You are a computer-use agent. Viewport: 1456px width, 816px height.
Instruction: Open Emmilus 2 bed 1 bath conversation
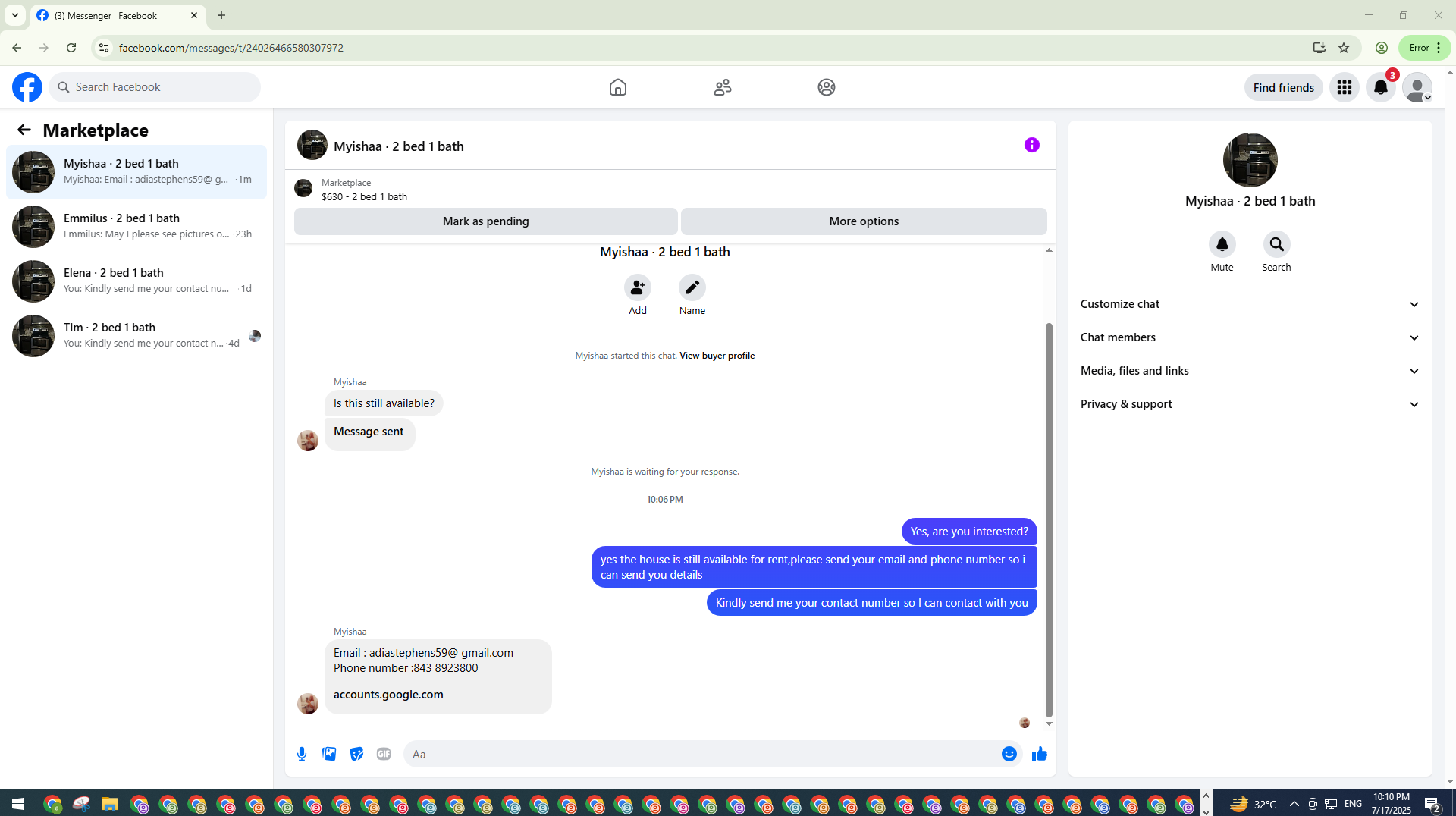click(x=136, y=227)
